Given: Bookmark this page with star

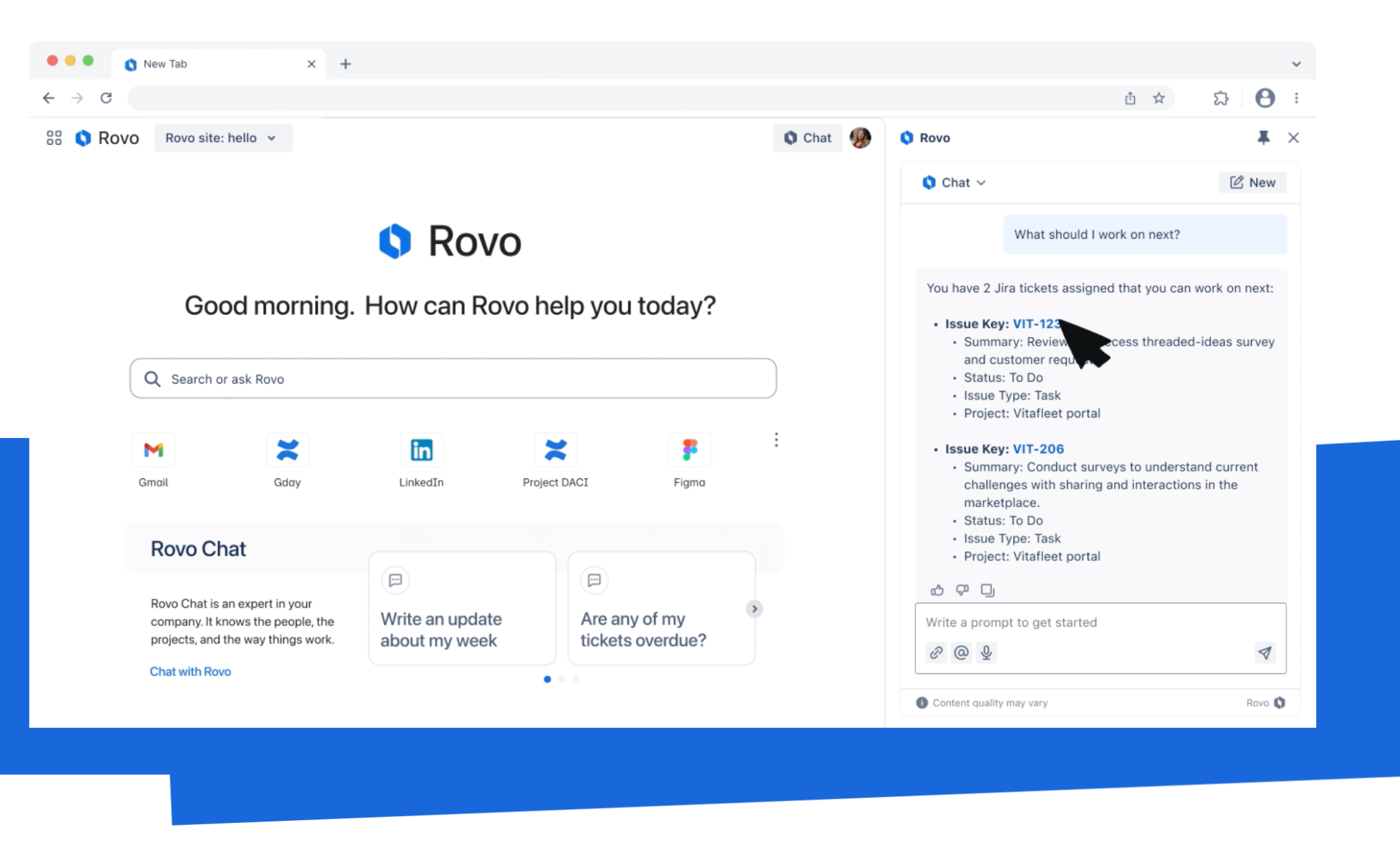Looking at the screenshot, I should pos(1159,98).
